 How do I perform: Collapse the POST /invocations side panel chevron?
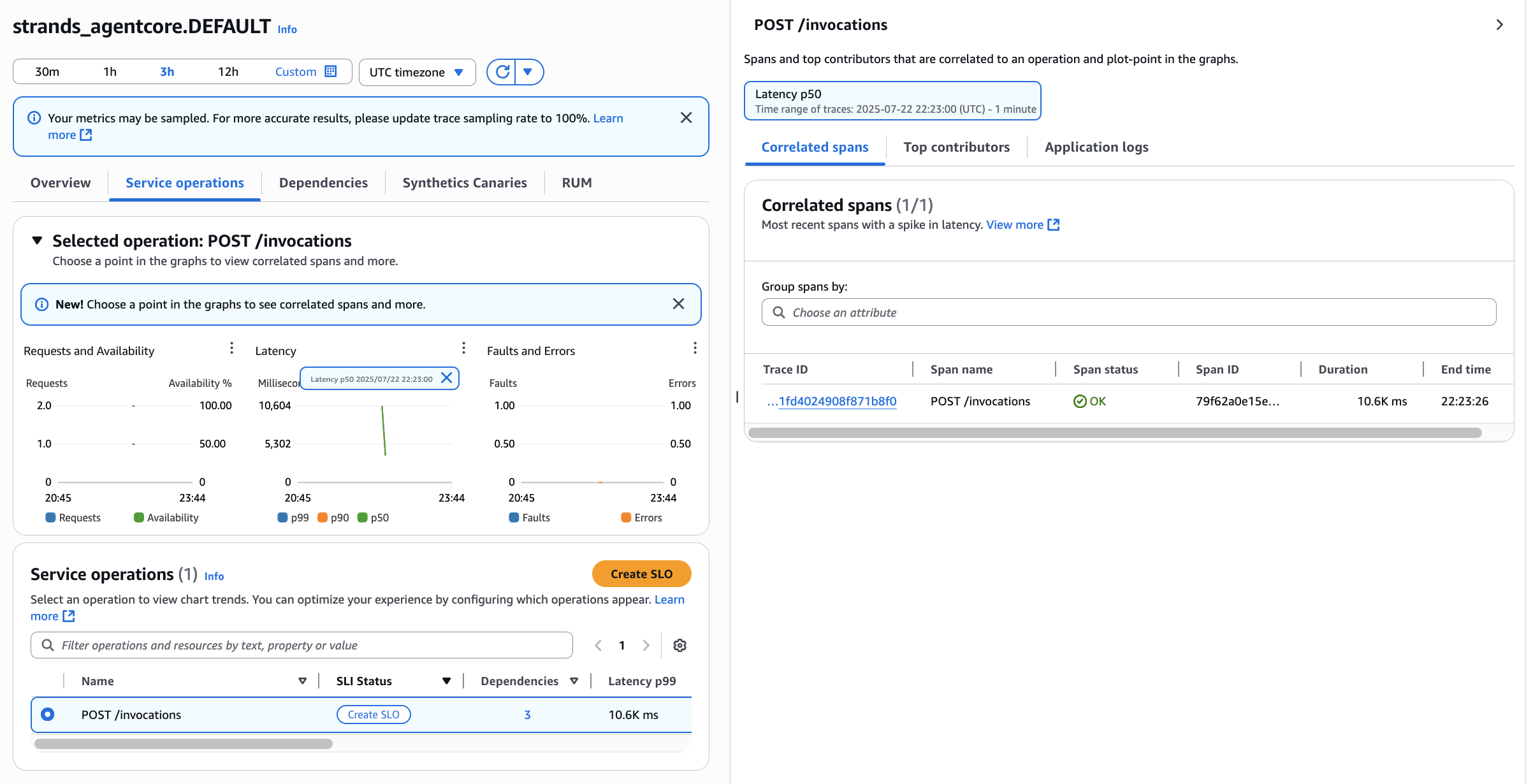tap(1499, 25)
